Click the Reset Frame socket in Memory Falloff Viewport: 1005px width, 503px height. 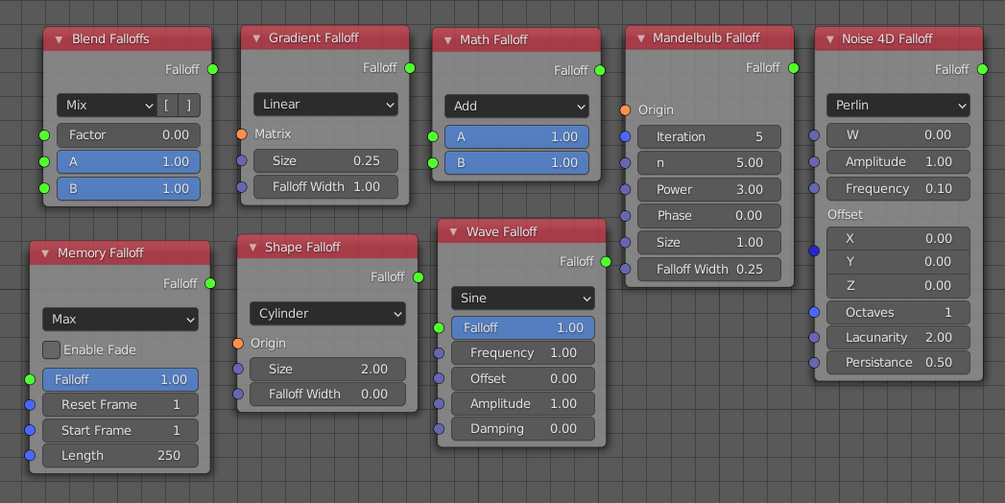pos(29,405)
